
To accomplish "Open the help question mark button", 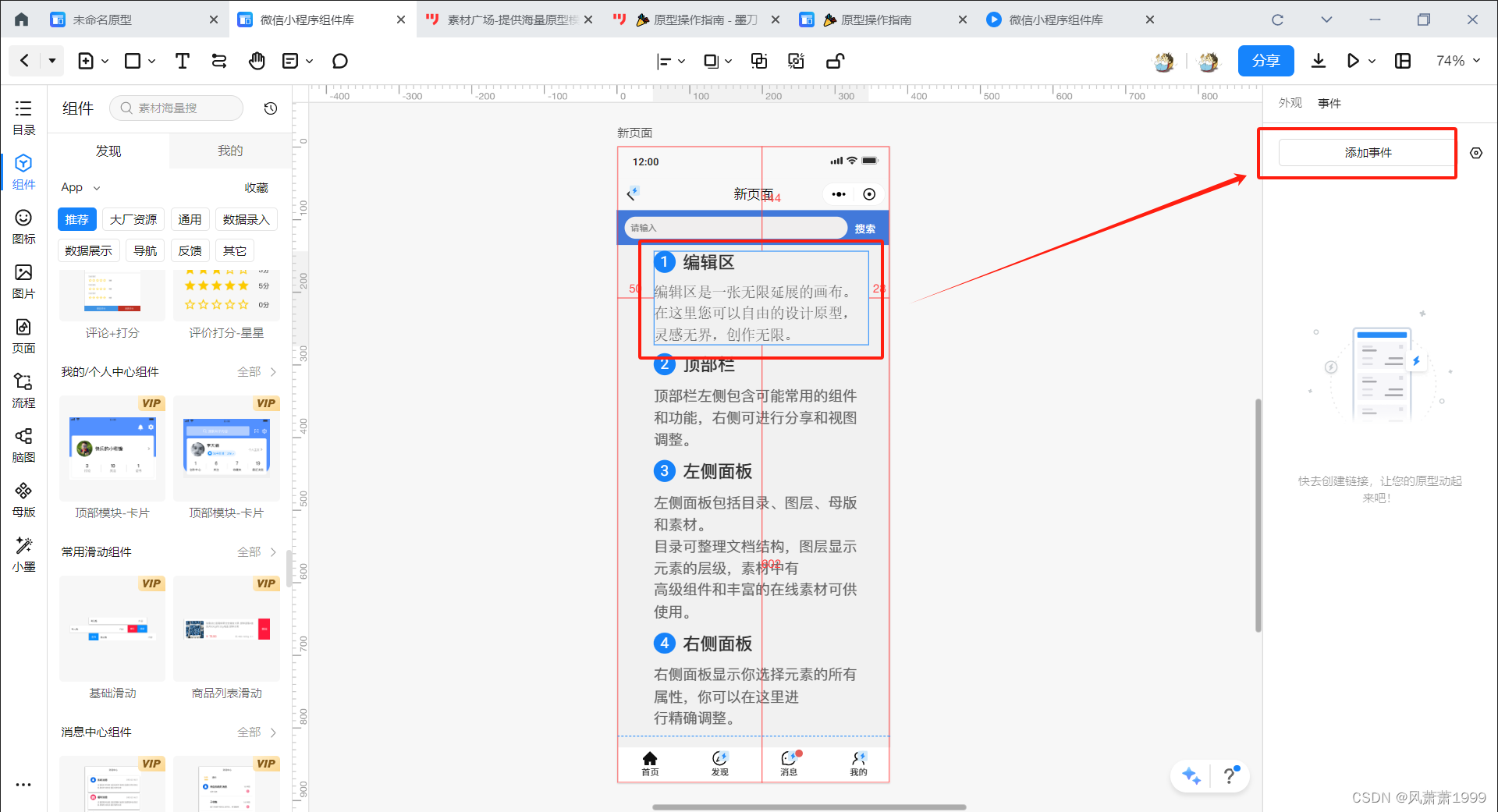I will point(1230,775).
